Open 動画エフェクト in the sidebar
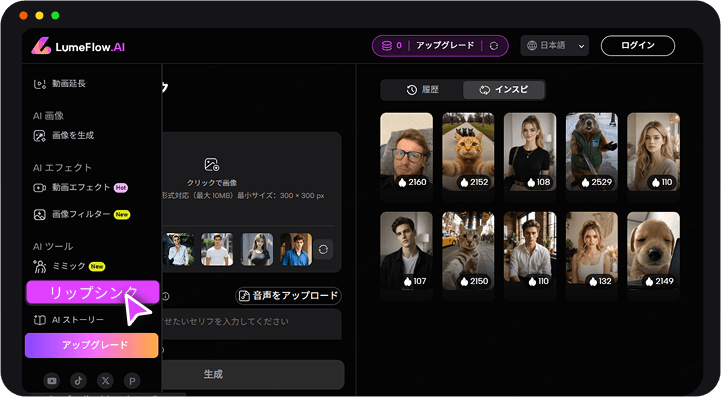This screenshot has width=721, height=397. (81, 187)
